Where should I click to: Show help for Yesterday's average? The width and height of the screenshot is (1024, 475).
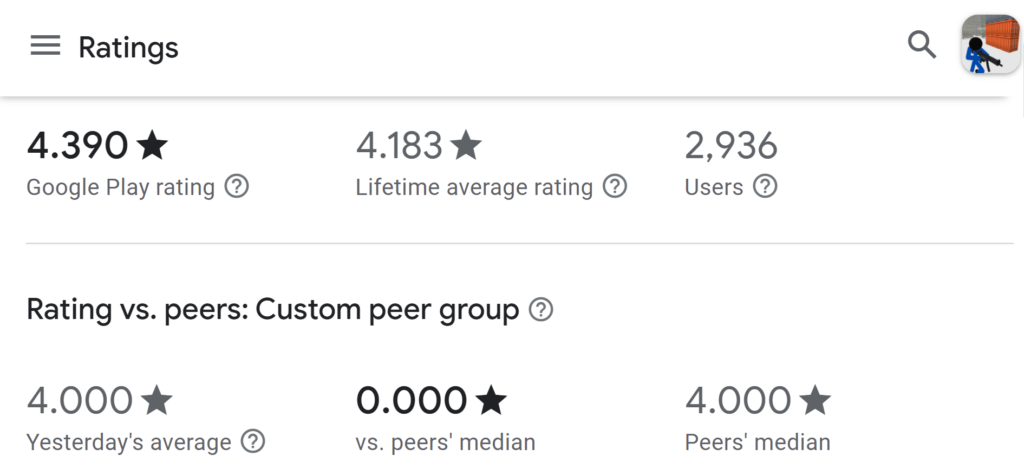(x=253, y=442)
